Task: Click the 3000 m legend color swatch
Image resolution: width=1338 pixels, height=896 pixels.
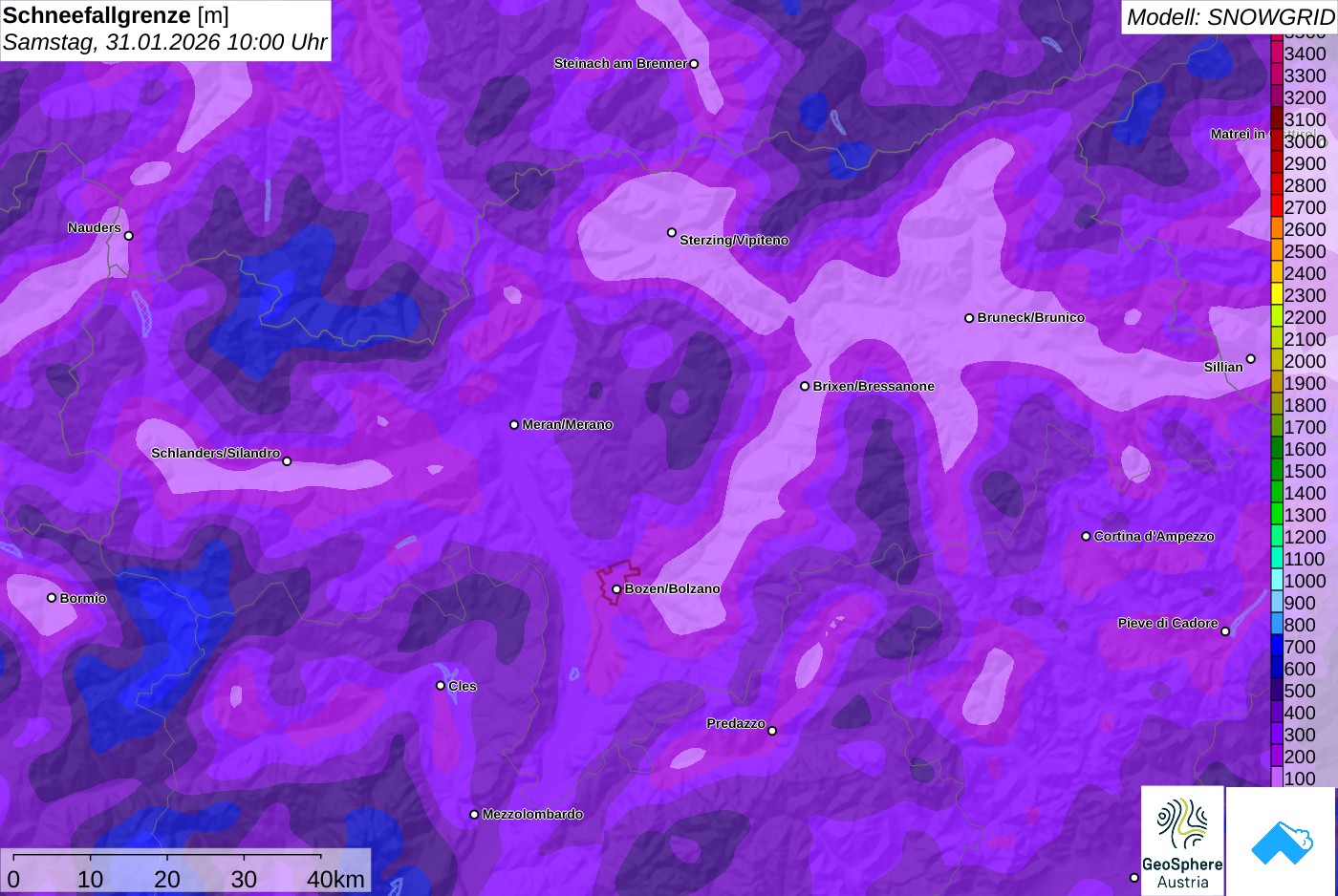Action: click(x=1277, y=141)
